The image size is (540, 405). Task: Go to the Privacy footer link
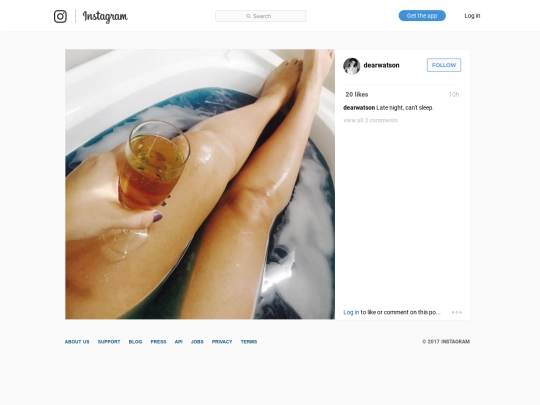(x=222, y=342)
